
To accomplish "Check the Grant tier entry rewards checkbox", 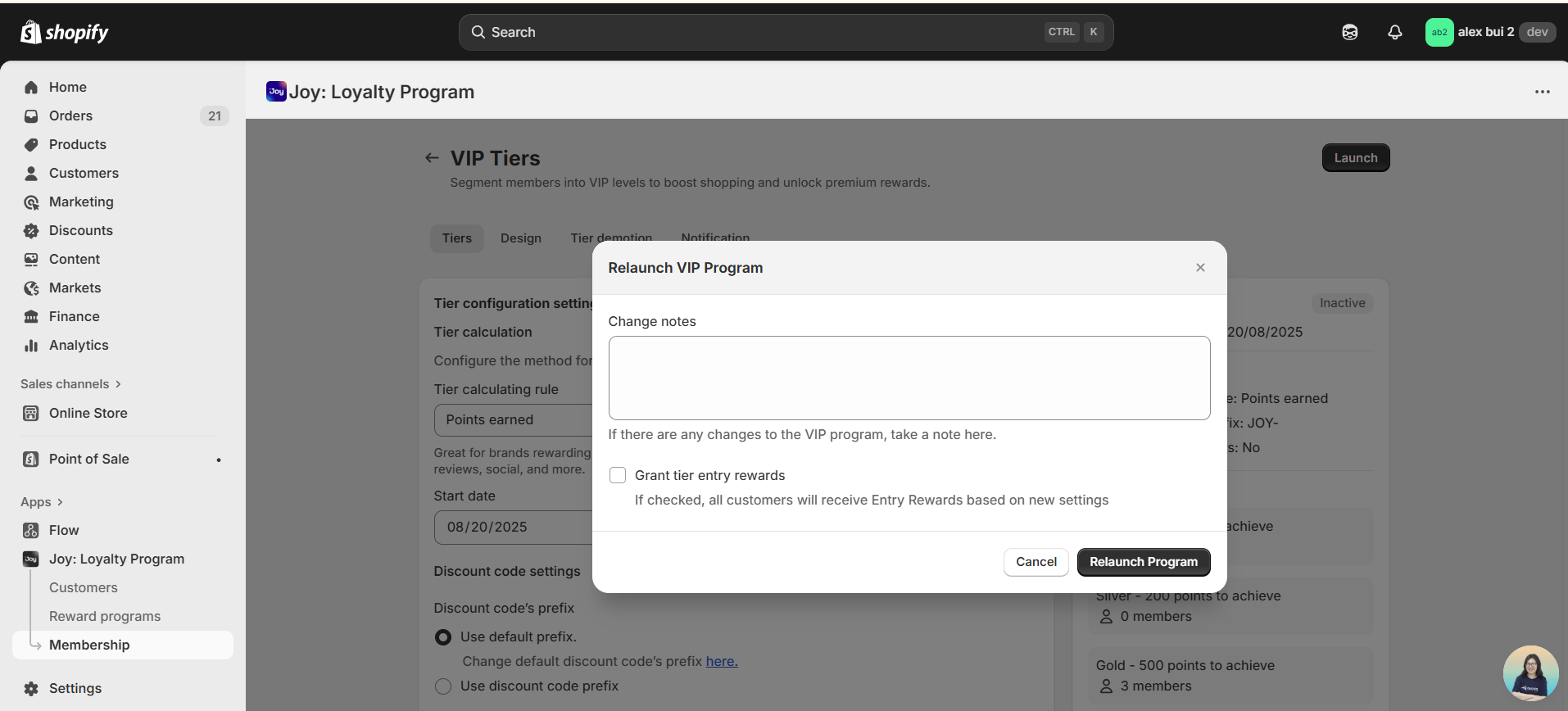I will pos(618,475).
